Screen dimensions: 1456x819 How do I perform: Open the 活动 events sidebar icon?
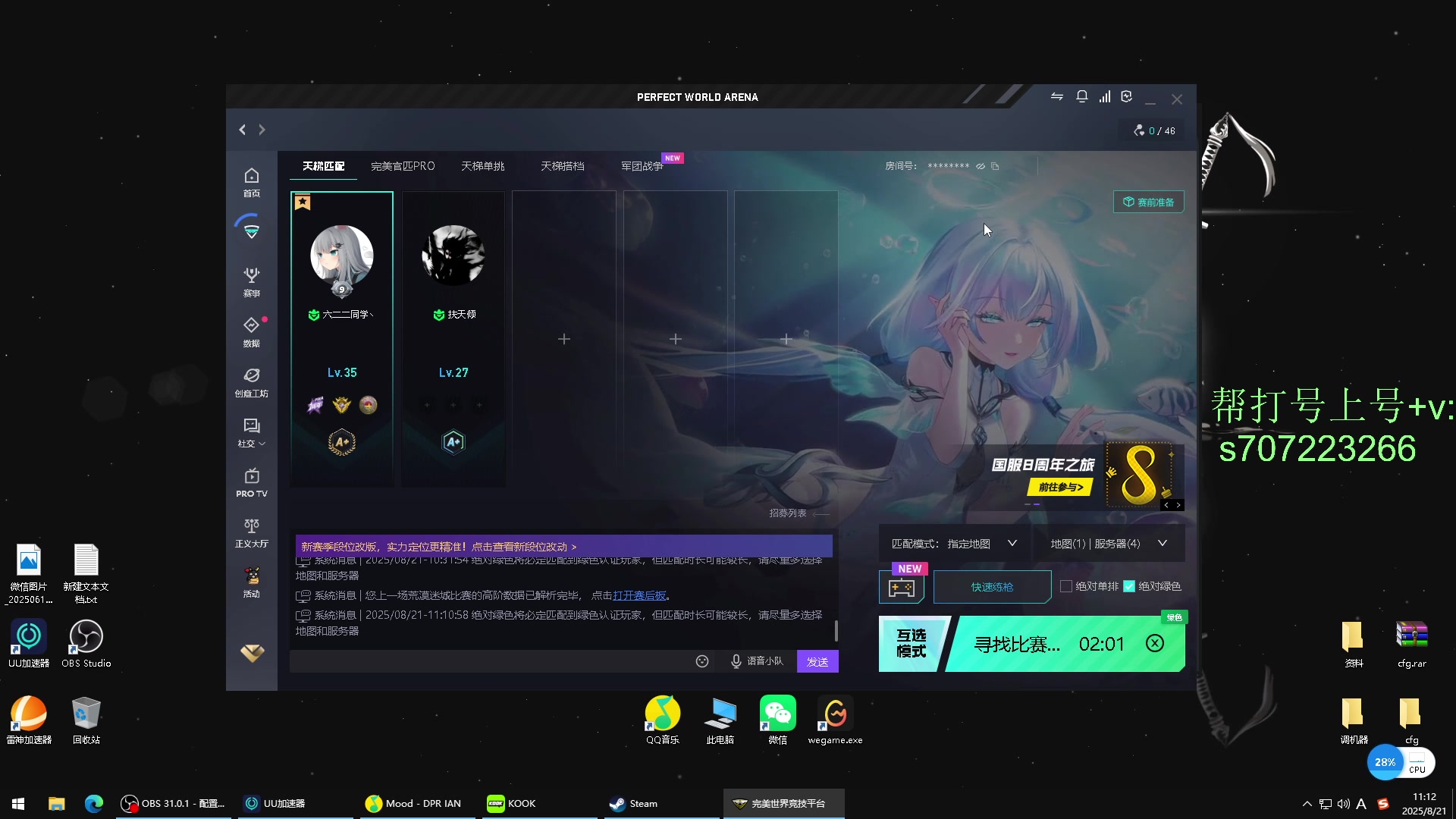tap(251, 582)
